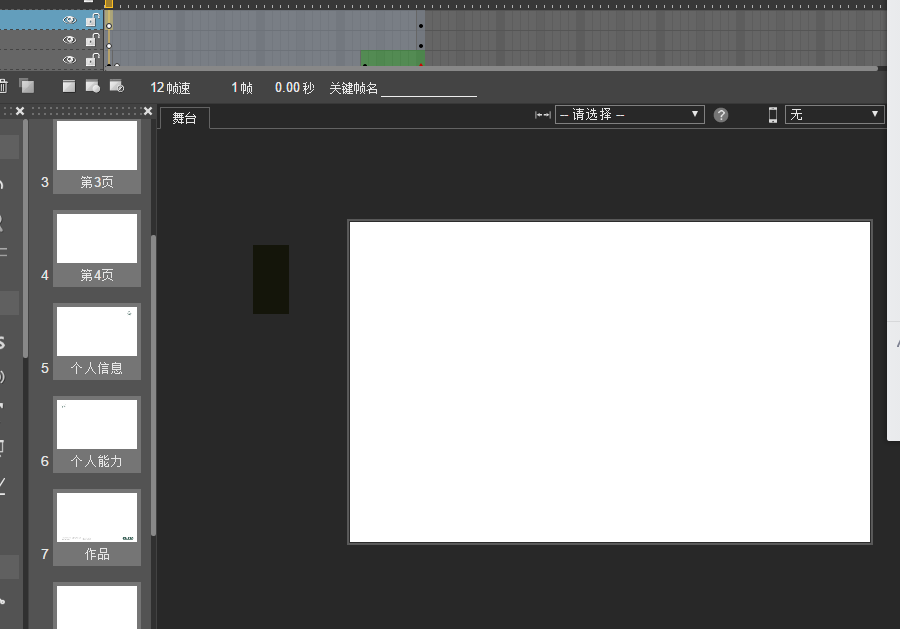Select page thumbnail 第4页

point(97,249)
